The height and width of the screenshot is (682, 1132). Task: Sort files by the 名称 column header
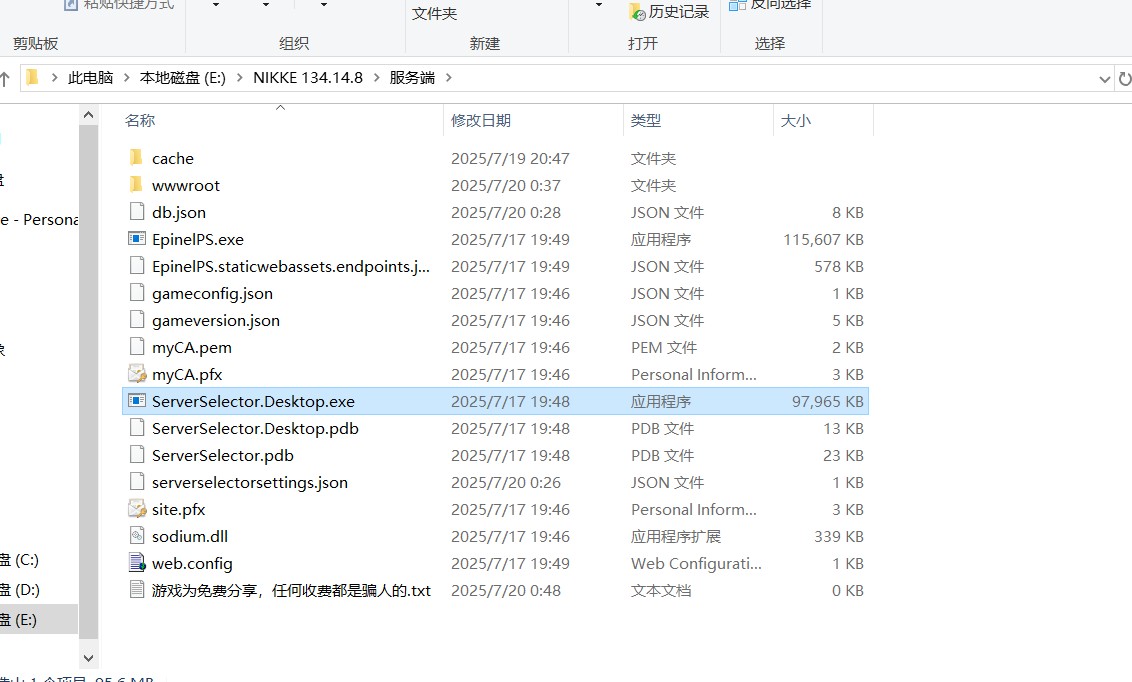tap(140, 120)
